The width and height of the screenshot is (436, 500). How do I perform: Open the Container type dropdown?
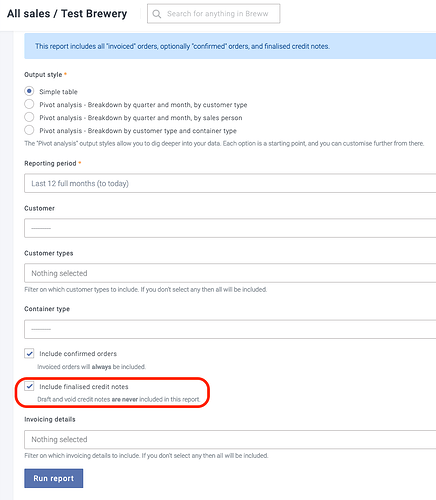(230, 329)
